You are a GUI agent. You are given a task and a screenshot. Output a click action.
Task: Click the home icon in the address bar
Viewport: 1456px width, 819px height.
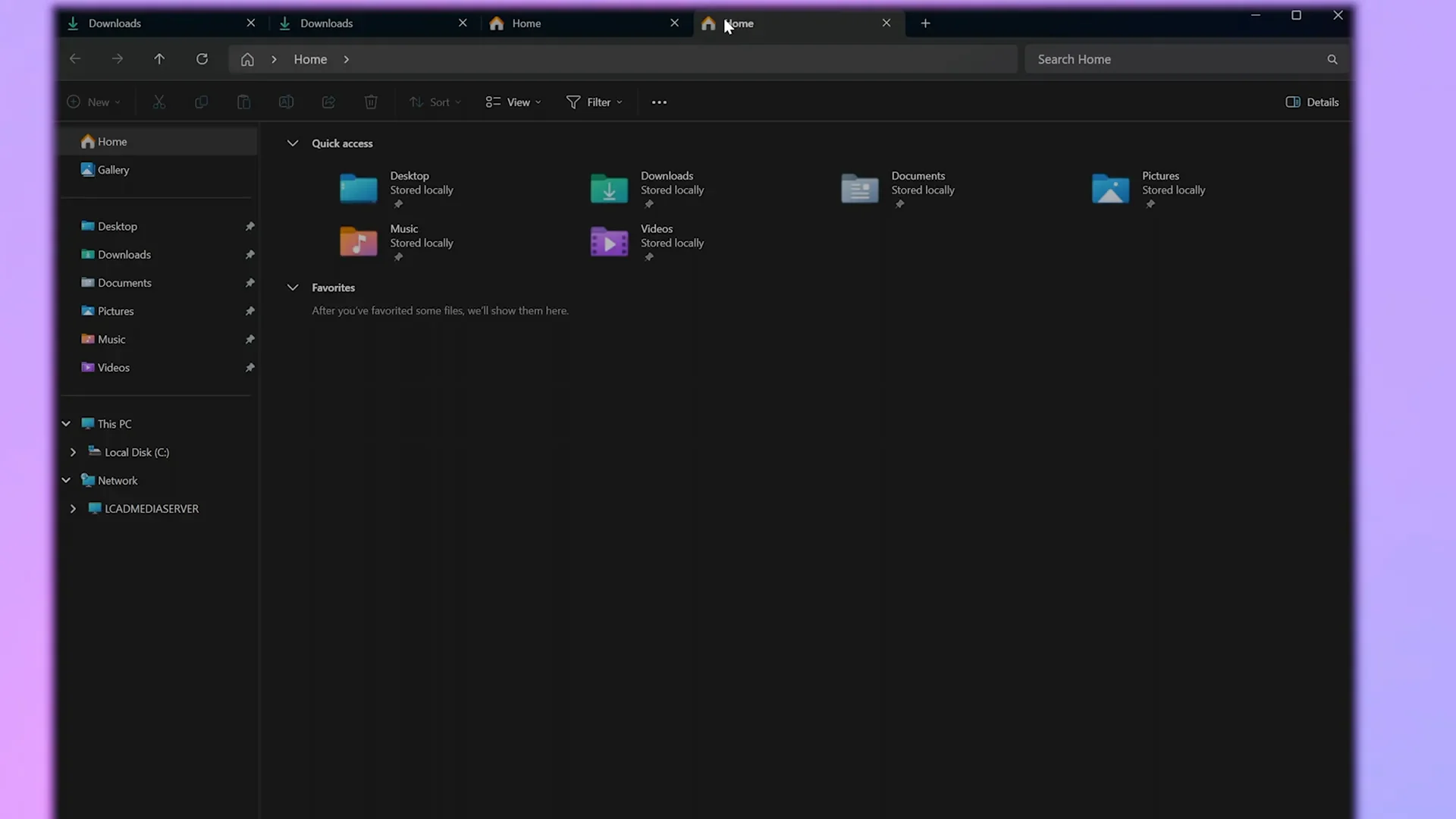point(247,59)
